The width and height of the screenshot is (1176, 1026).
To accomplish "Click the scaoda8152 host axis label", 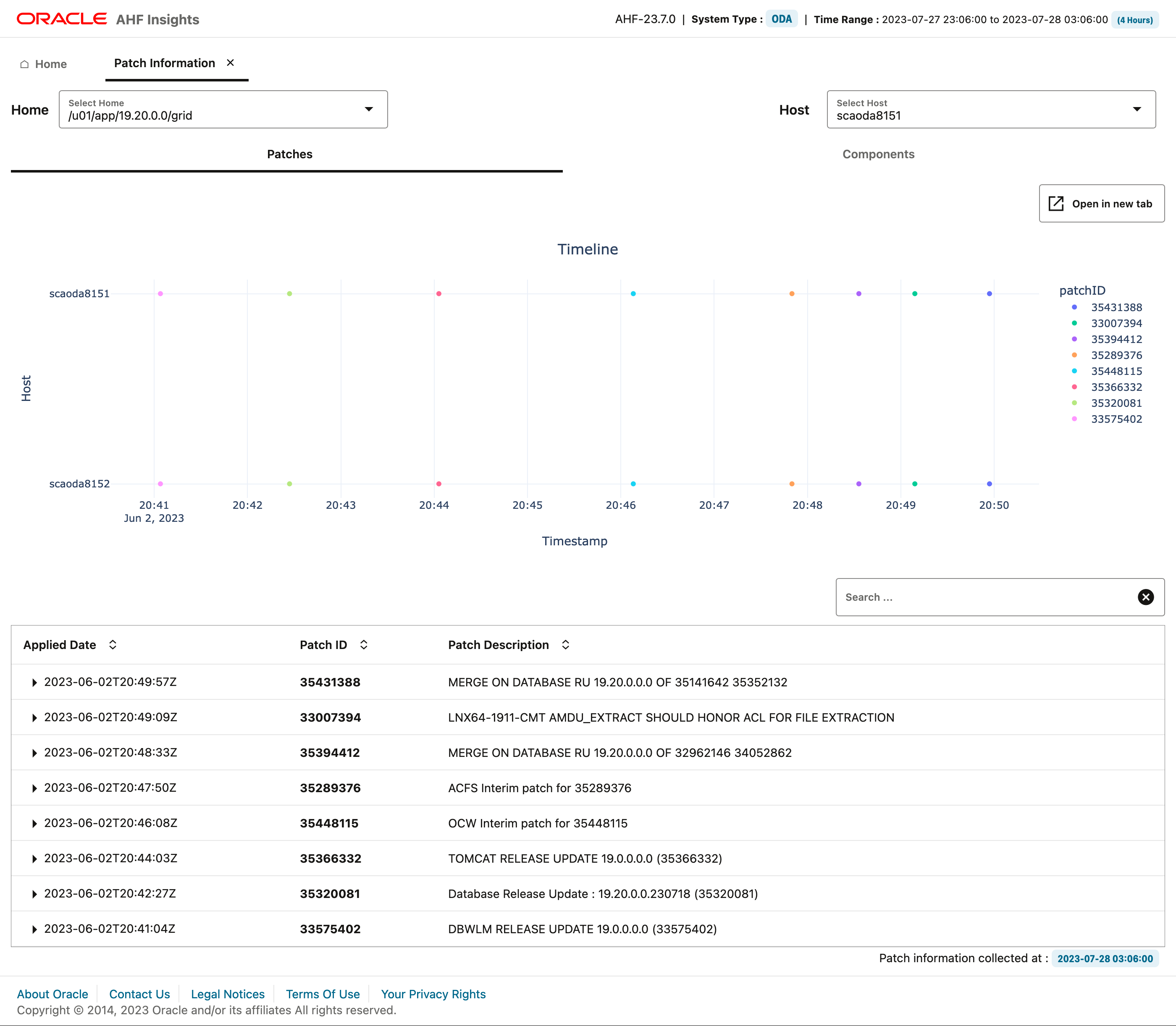I will point(79,484).
